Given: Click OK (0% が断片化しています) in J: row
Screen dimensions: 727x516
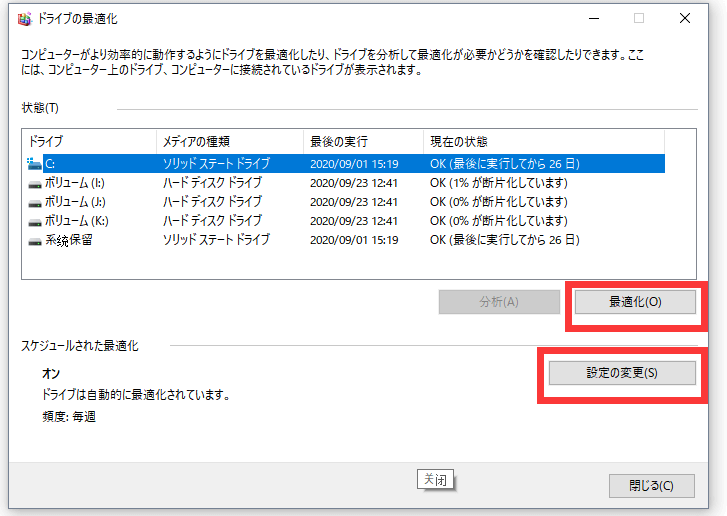Looking at the screenshot, I should click(x=498, y=202).
